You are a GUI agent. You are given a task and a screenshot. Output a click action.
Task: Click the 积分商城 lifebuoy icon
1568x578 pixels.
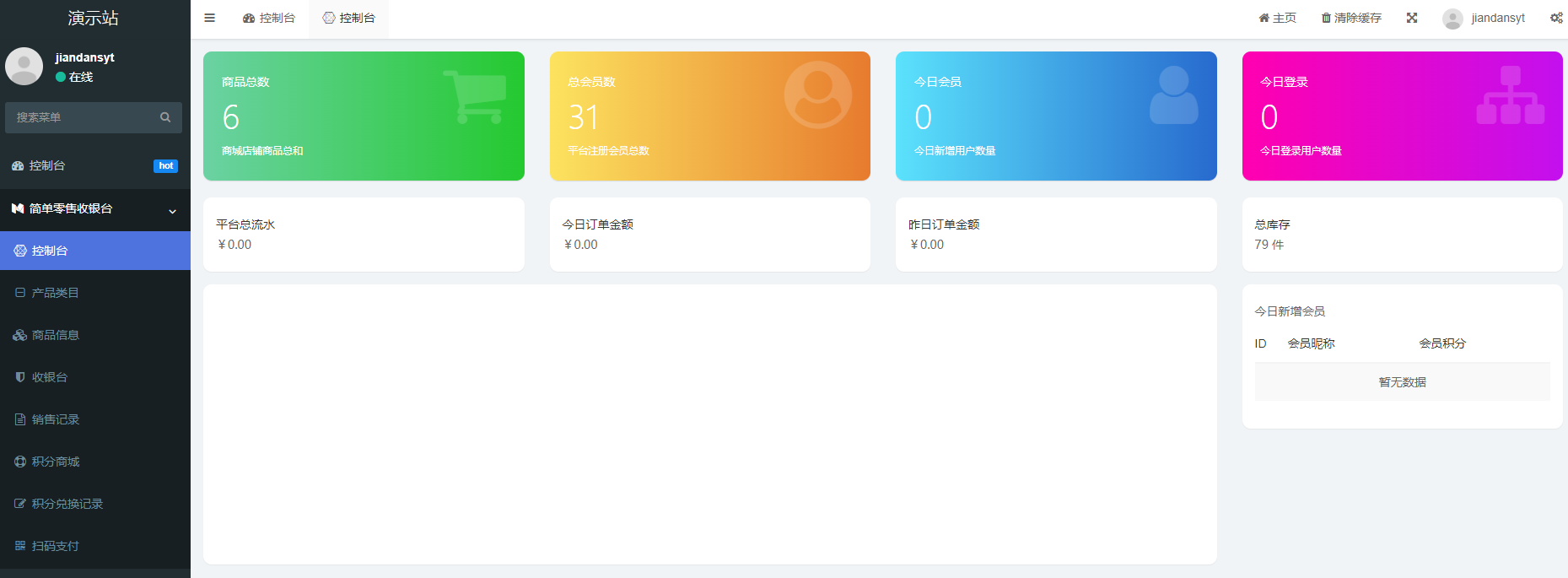pos(20,462)
